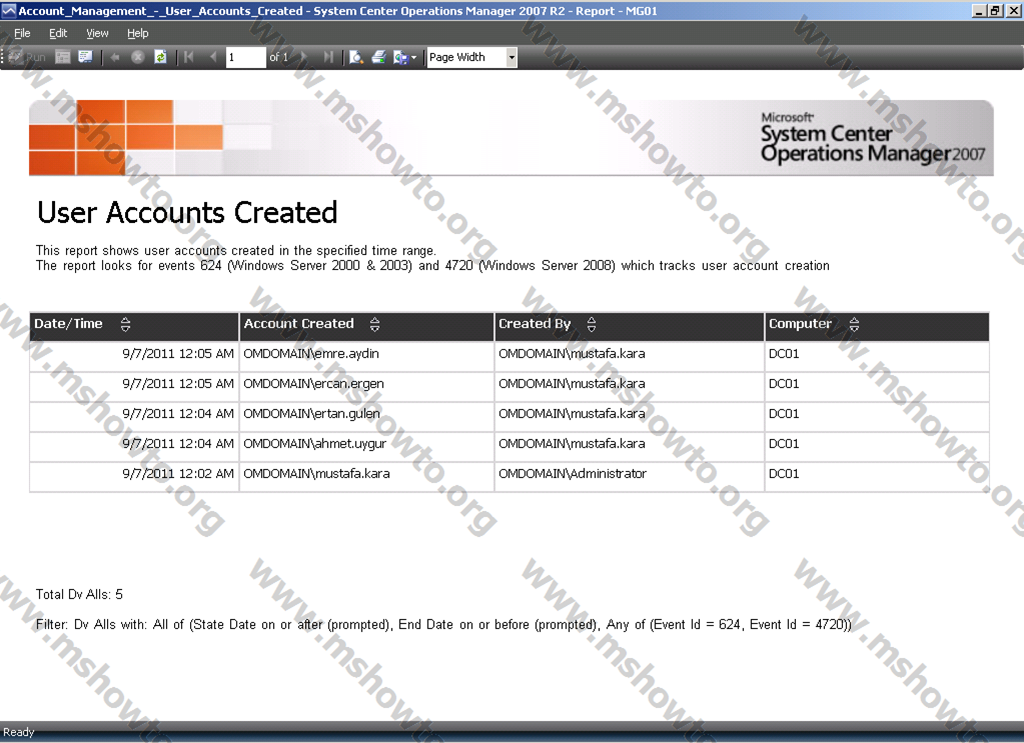Go to Last Page icon
This screenshot has width=1024, height=743.
(x=328, y=57)
